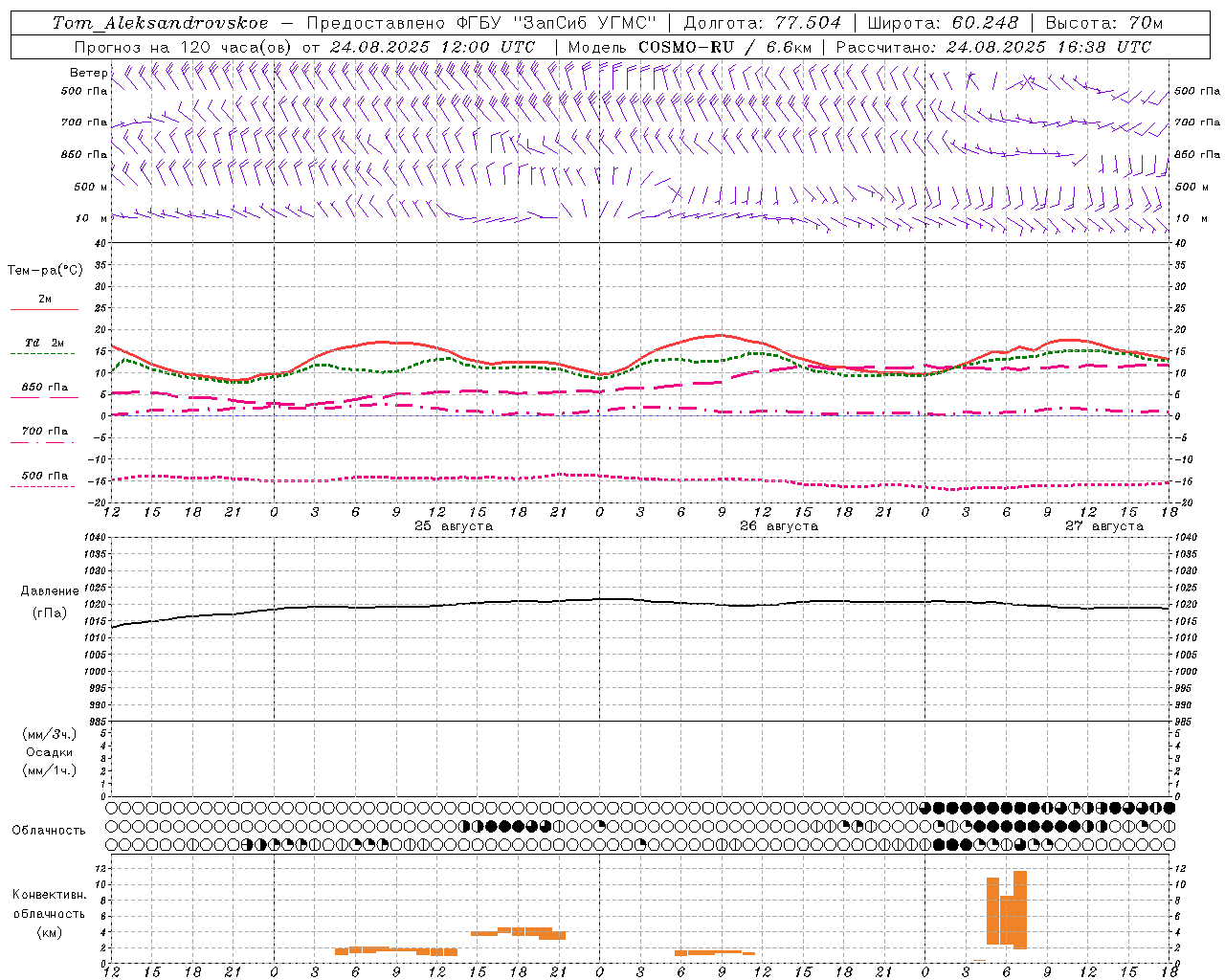Click the Тем-ра(°C) axis title
This screenshot has height=980, width=1225.
point(45,271)
